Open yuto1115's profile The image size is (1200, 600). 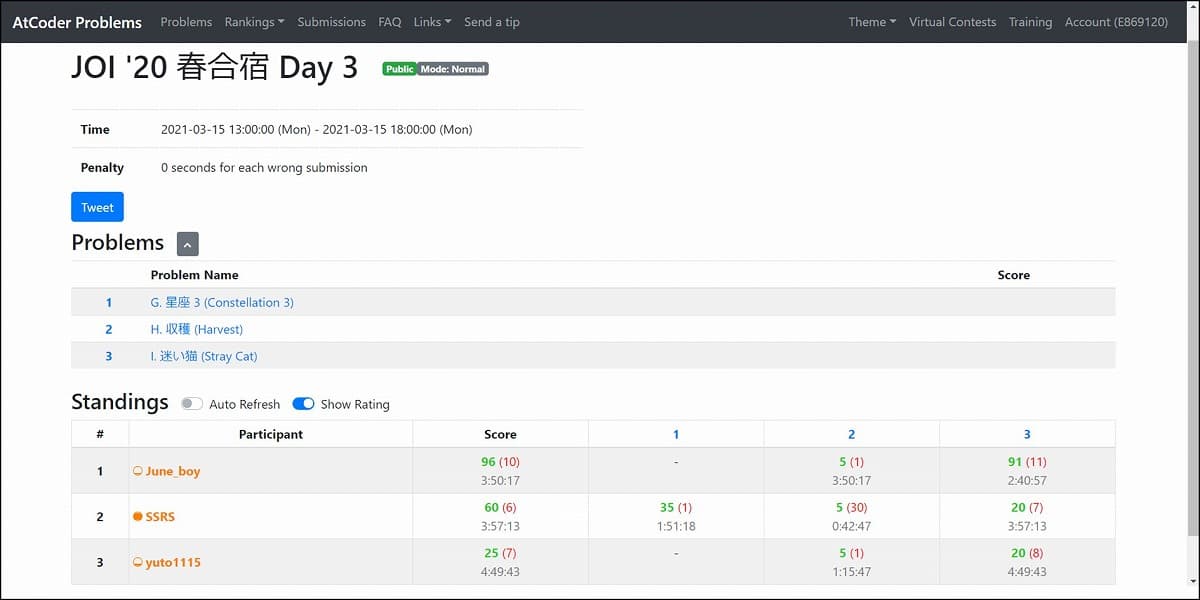click(x=173, y=563)
